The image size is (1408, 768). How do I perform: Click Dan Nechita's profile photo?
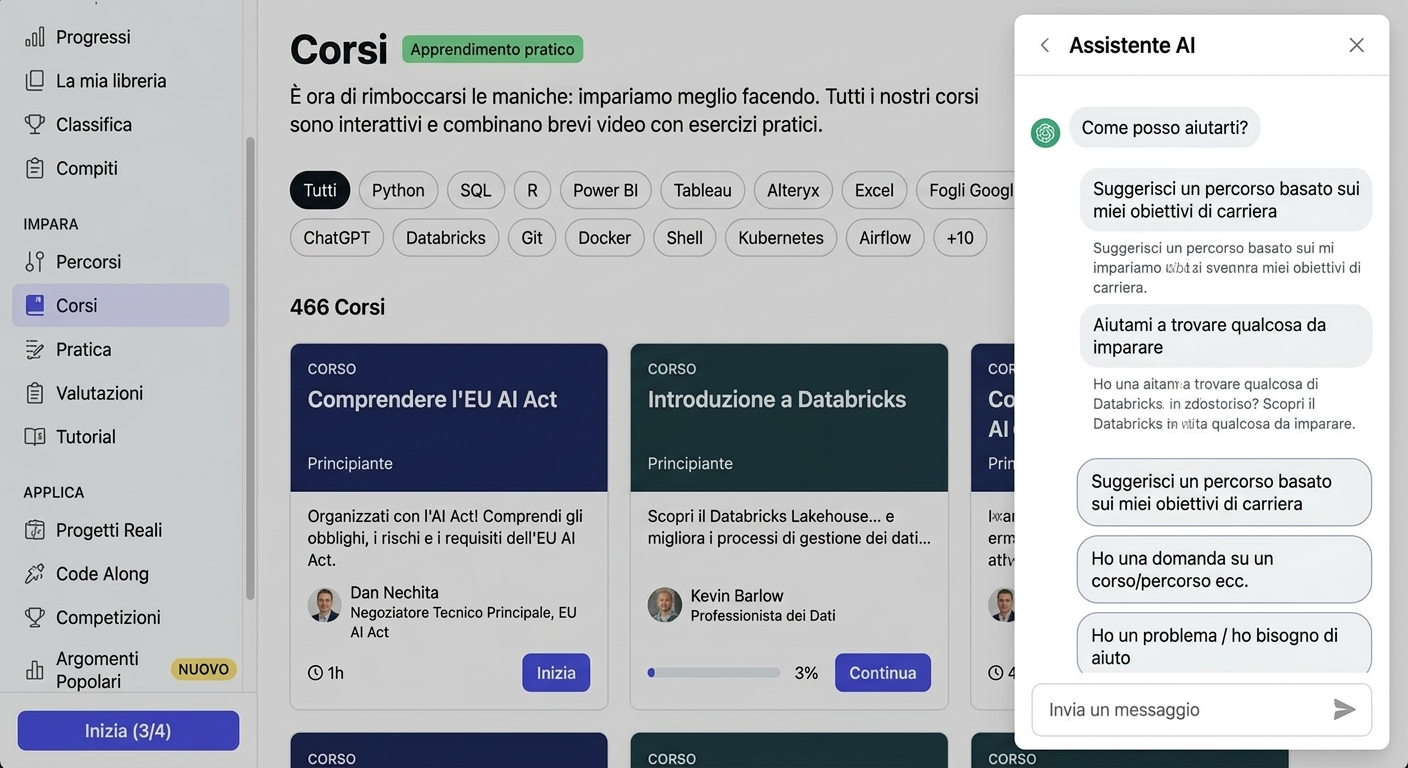point(324,605)
